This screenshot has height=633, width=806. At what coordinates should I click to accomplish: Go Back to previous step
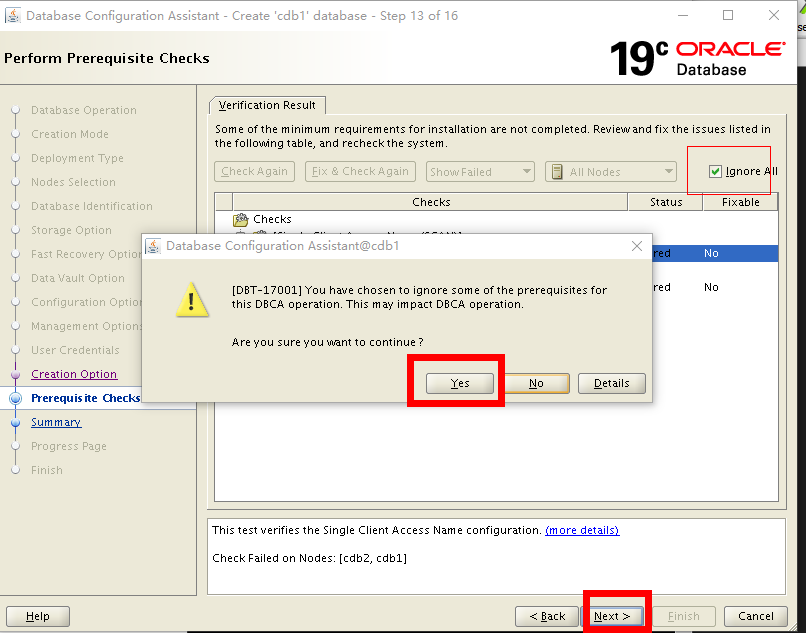pos(547,616)
